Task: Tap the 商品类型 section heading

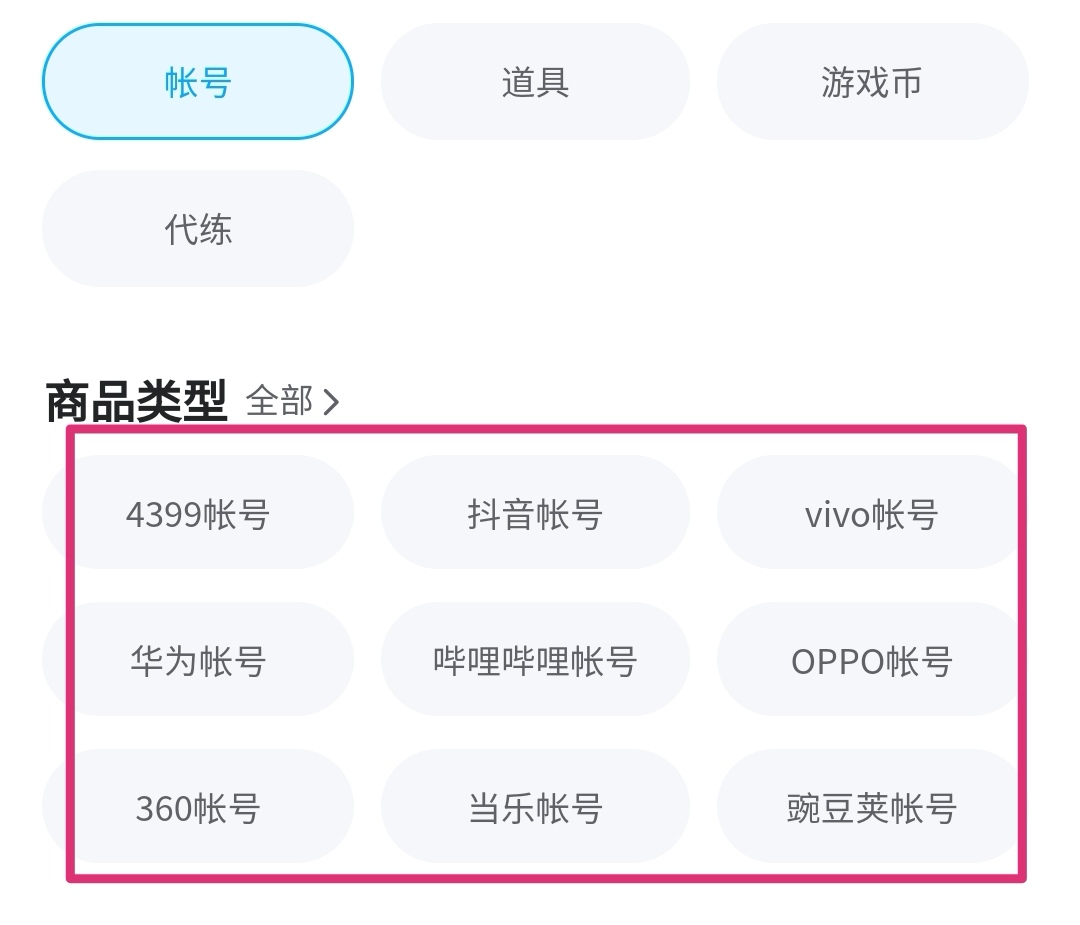Action: point(137,401)
